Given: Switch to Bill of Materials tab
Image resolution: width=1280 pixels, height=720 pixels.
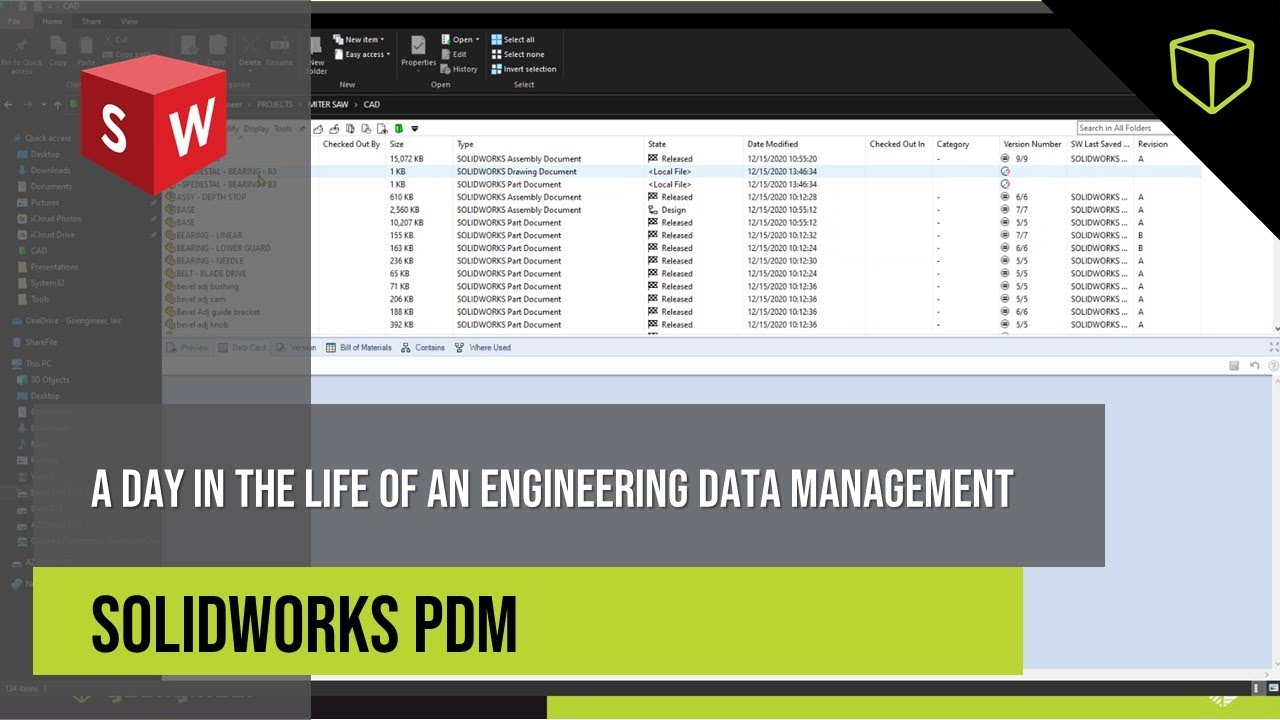Looking at the screenshot, I should coord(359,348).
